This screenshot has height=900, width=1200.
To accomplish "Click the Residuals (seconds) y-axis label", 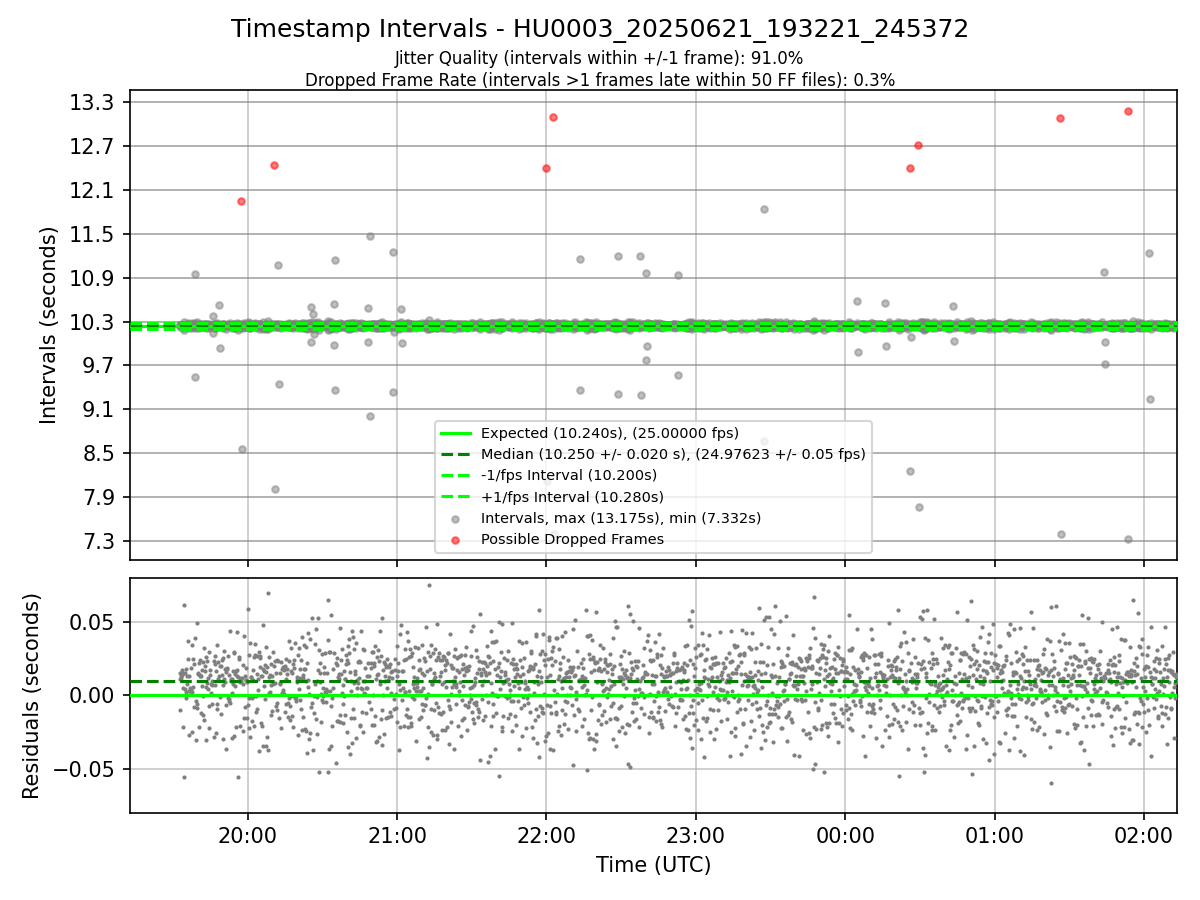I will click(31, 696).
